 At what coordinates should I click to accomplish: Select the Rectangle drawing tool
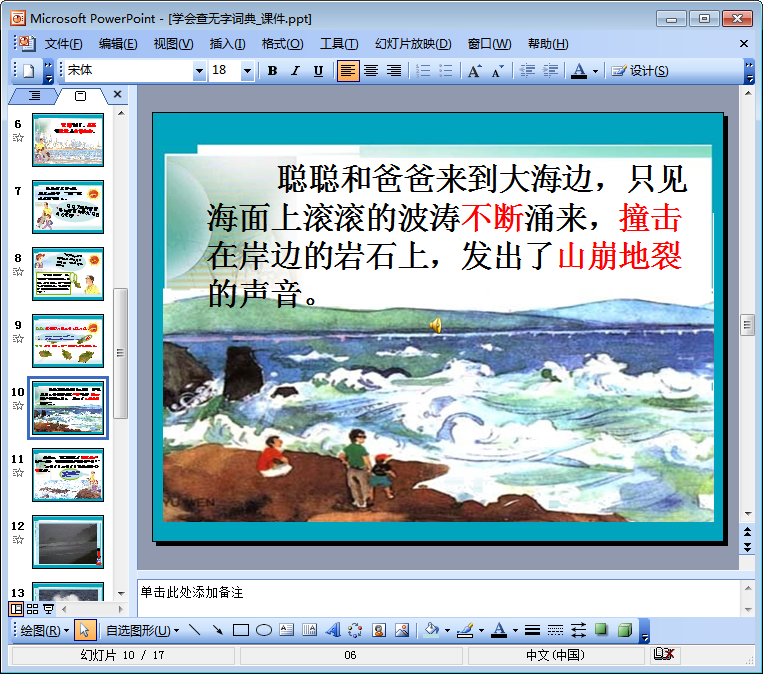click(x=241, y=630)
